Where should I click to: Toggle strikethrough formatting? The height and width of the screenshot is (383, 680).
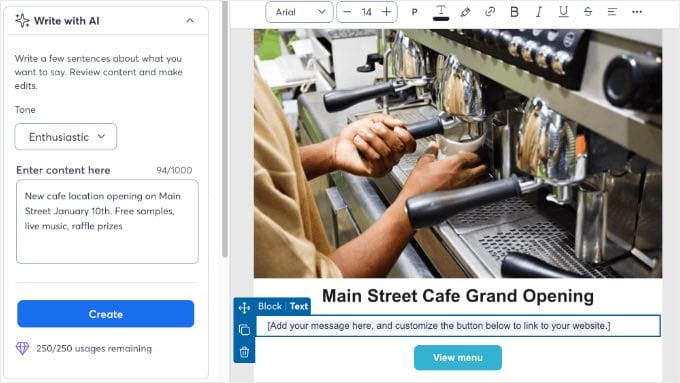[x=588, y=12]
